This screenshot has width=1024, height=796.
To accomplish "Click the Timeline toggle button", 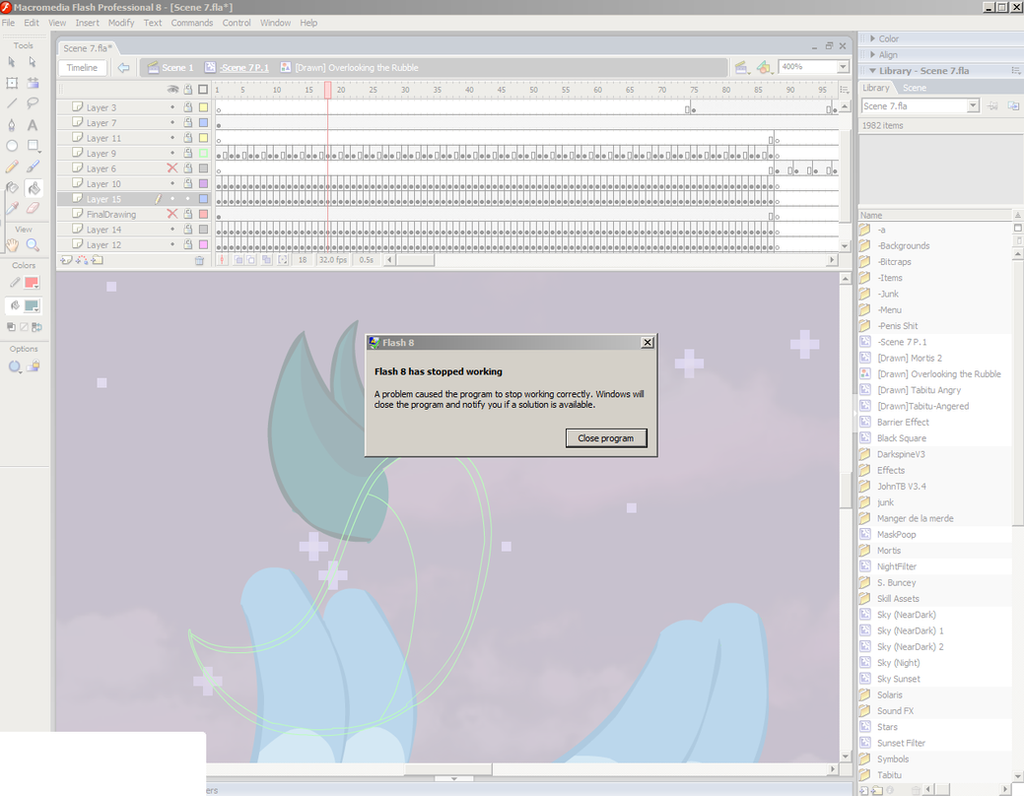I will tap(82, 68).
